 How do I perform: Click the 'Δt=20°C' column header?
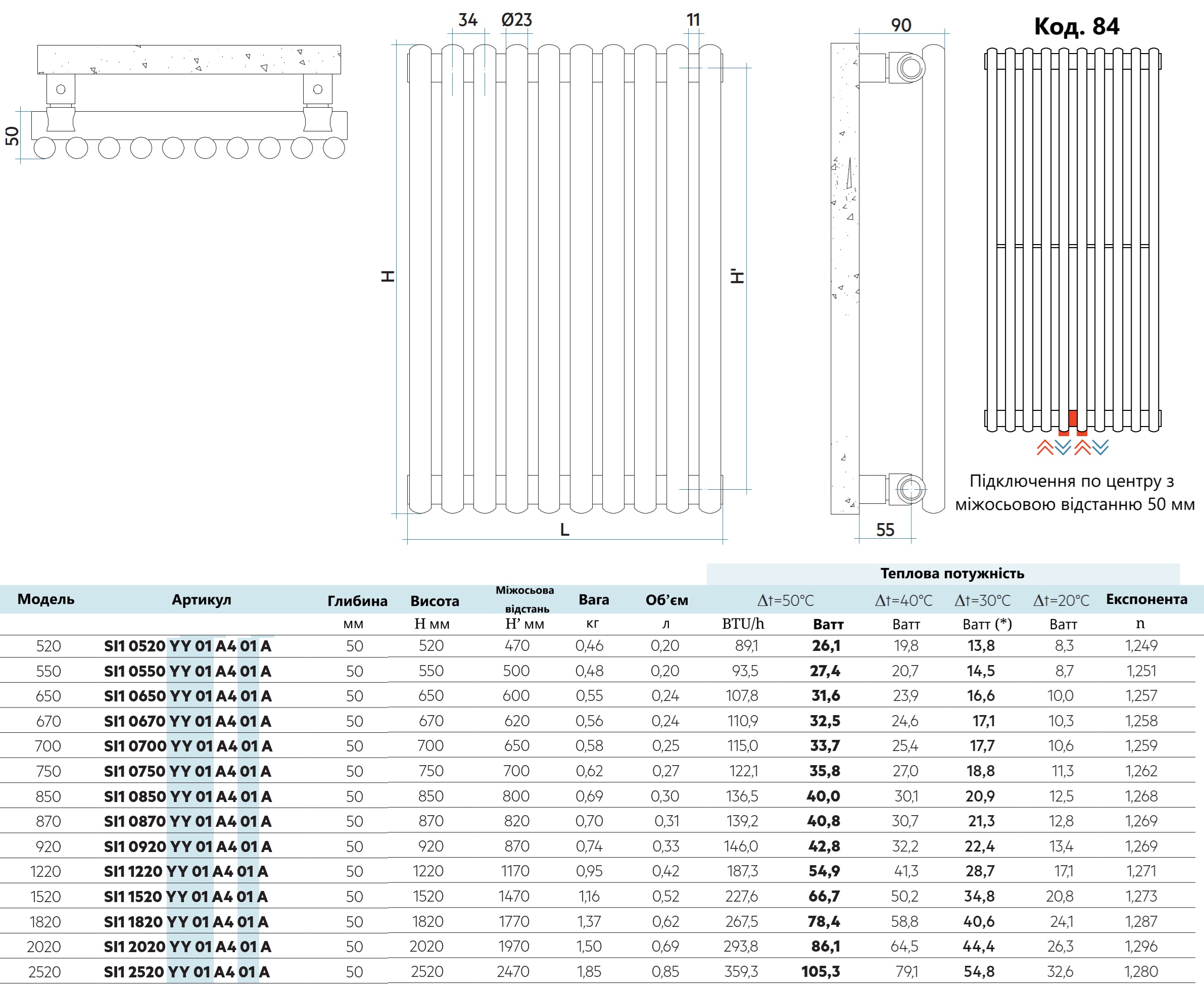coord(1061,600)
